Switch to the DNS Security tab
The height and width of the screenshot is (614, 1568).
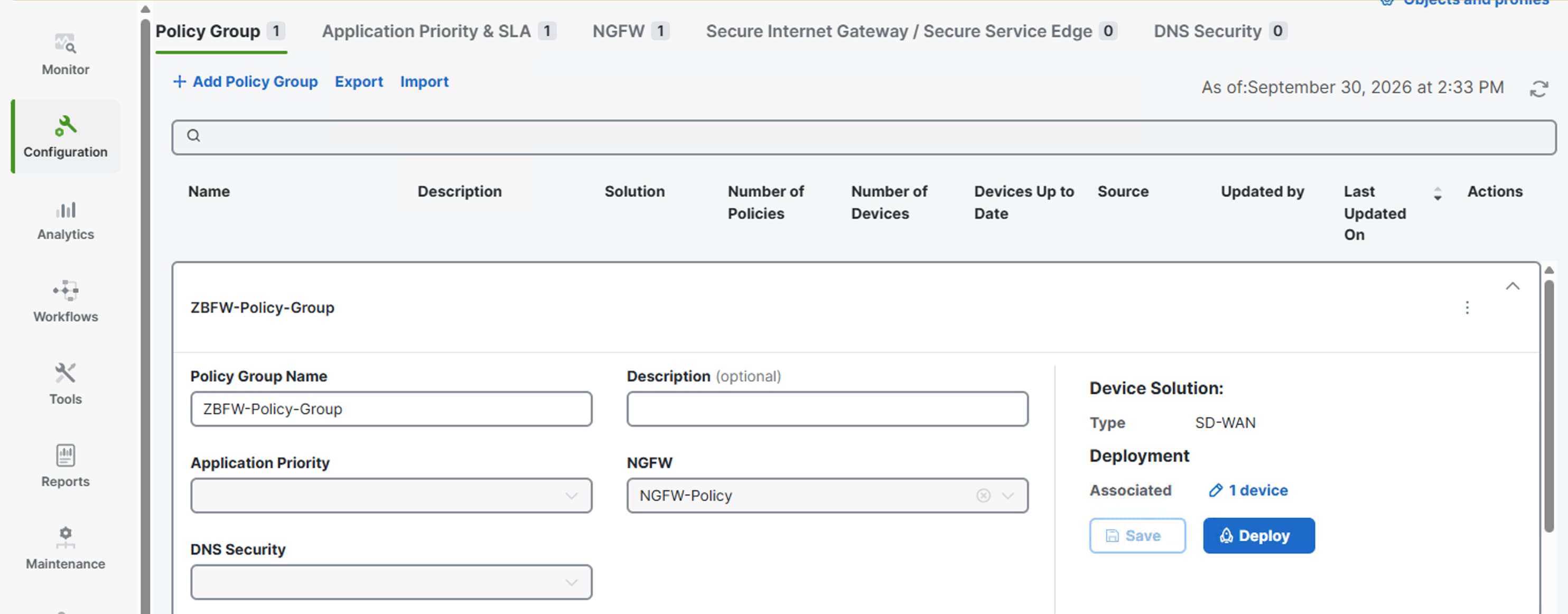[x=1220, y=31]
